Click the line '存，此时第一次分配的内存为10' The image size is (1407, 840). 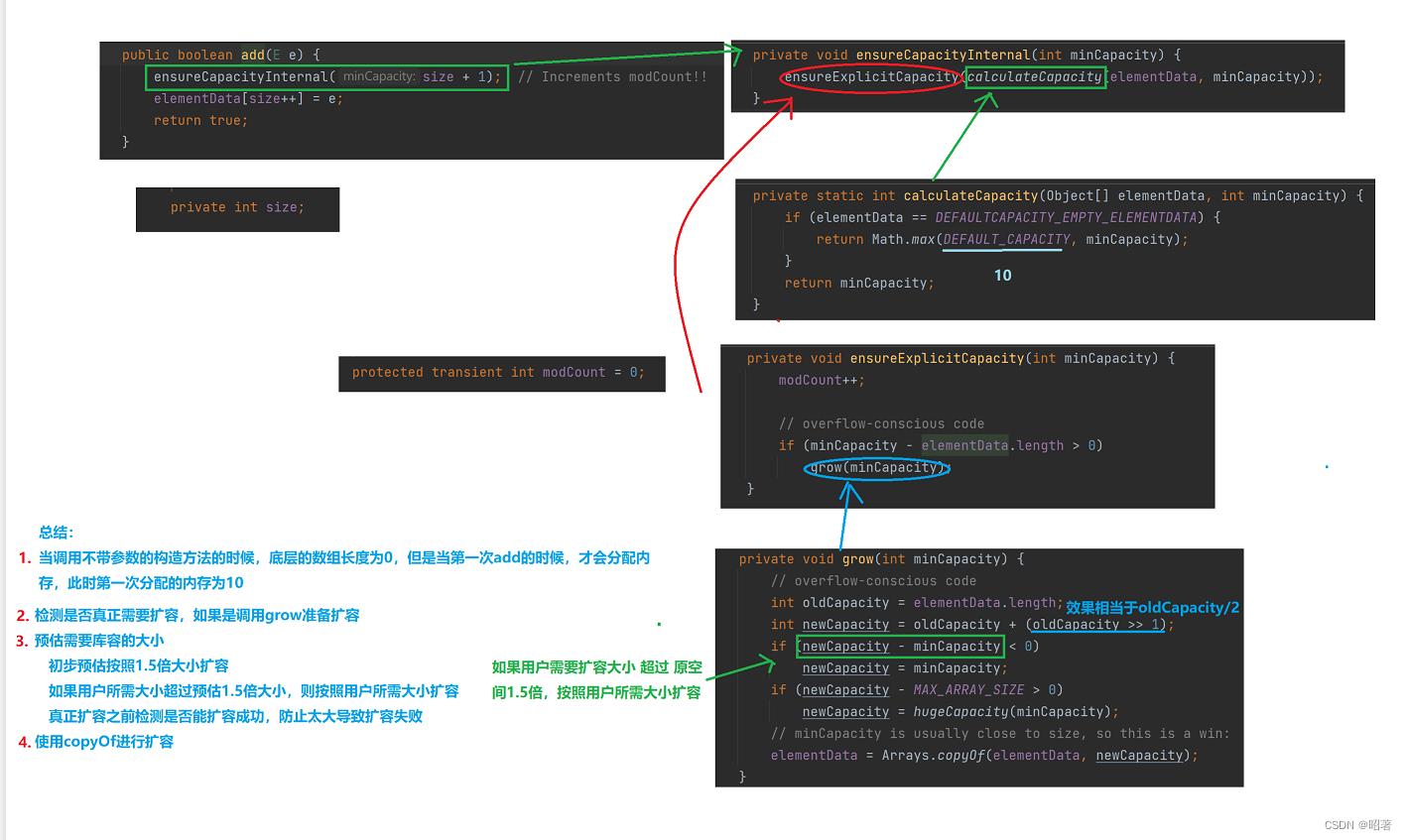point(141,582)
